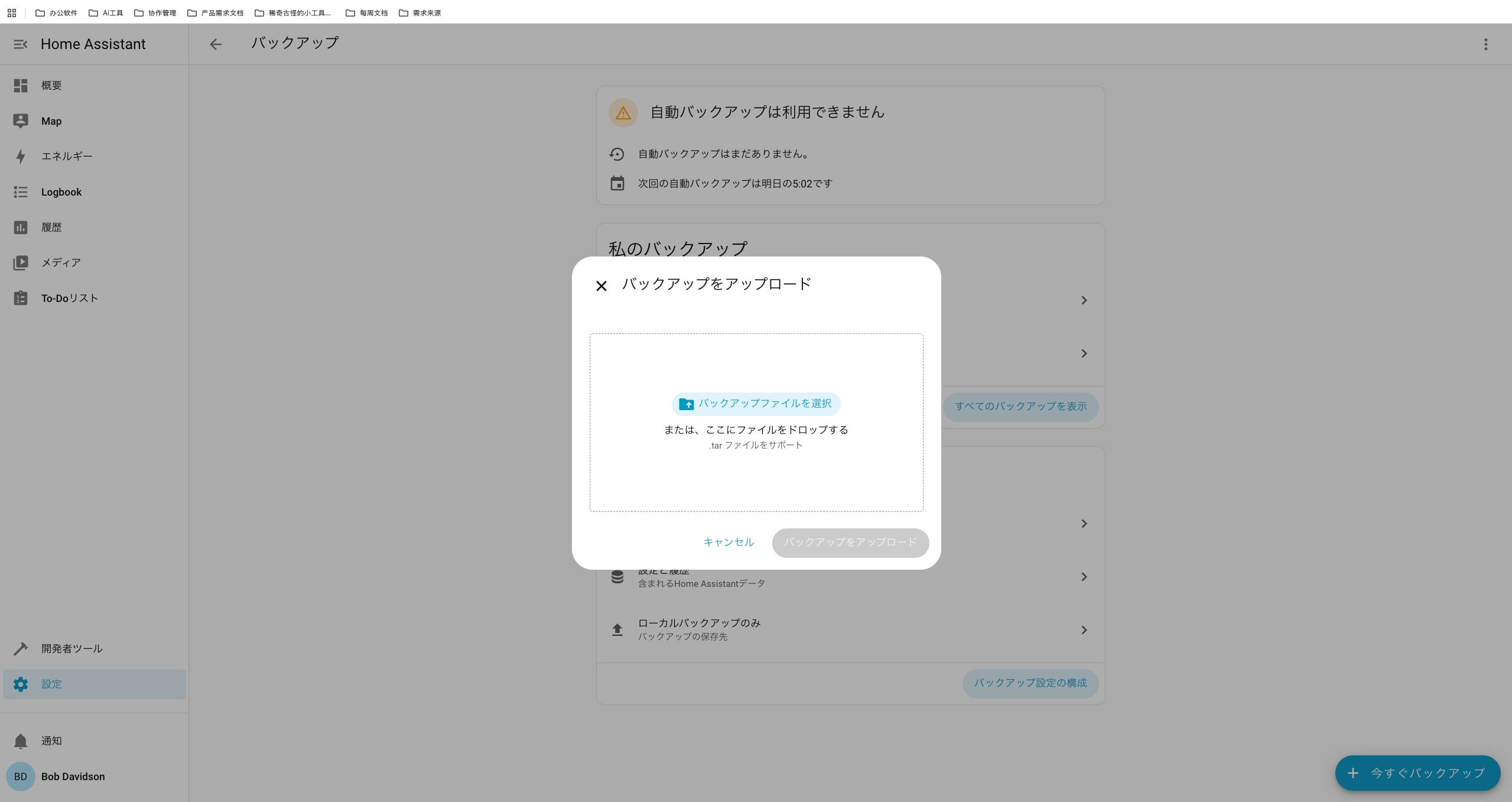Click the Home Assistant sidebar title
The image size is (1512, 802).
pyautogui.click(x=93, y=44)
